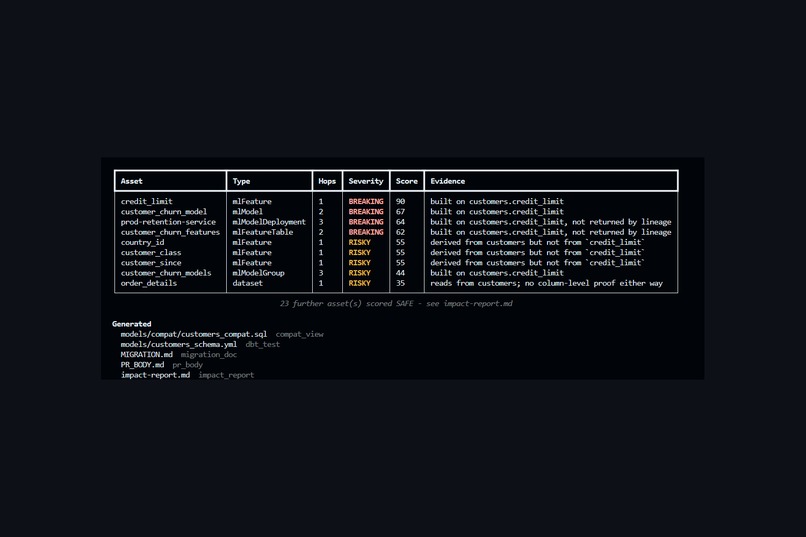The image size is (806, 537).
Task: Select the customer_churn_model asset name
Action: [x=164, y=212]
